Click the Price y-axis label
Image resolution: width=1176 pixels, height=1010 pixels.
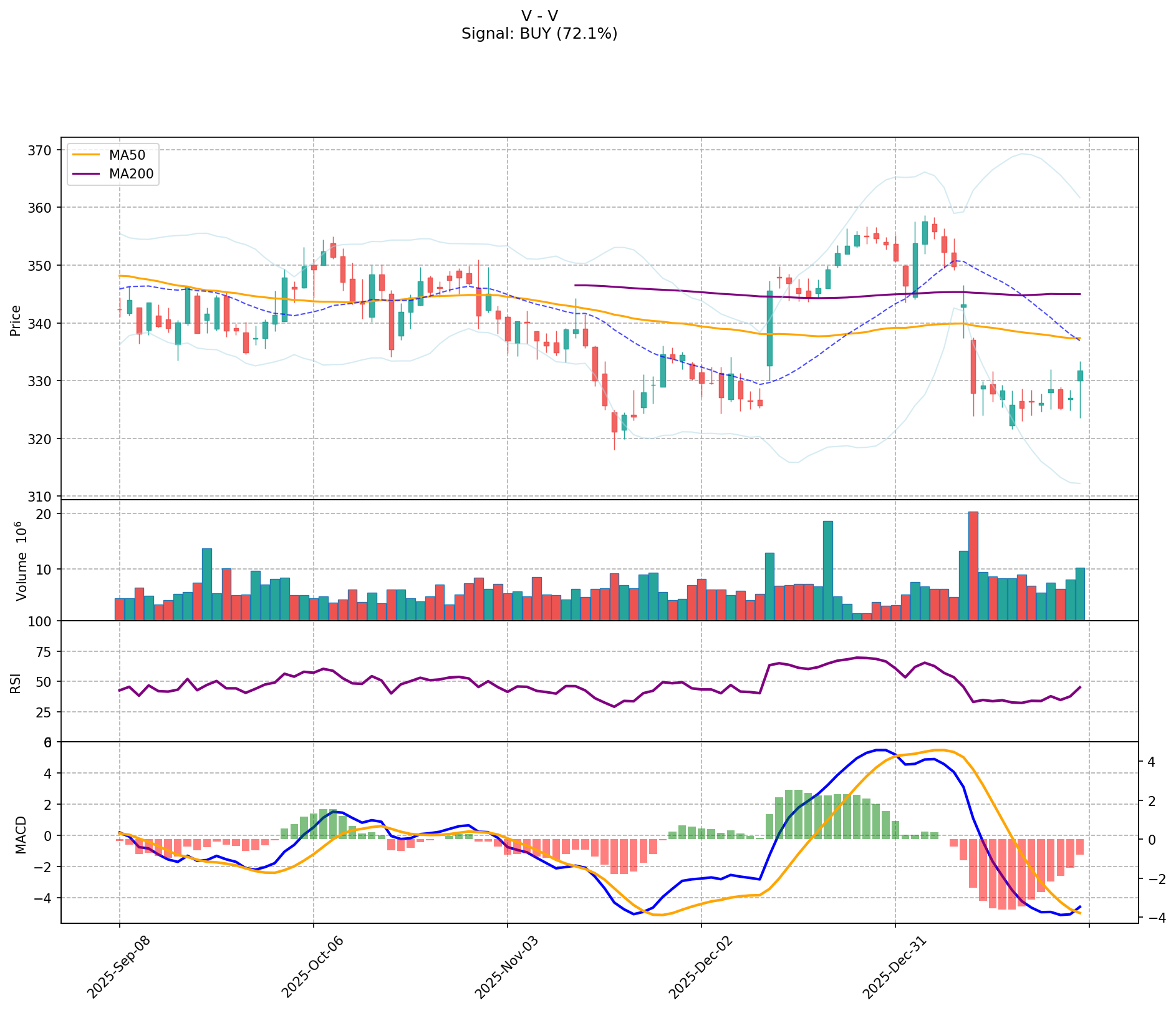tap(16, 320)
